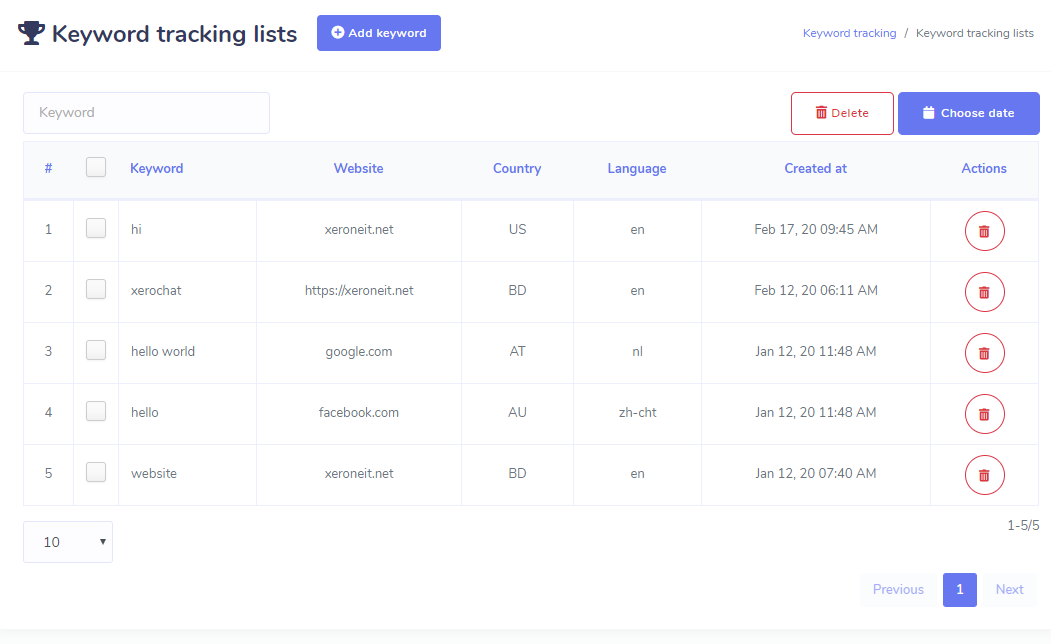Open the Choose date picker button
This screenshot has width=1051, height=644.
point(968,113)
